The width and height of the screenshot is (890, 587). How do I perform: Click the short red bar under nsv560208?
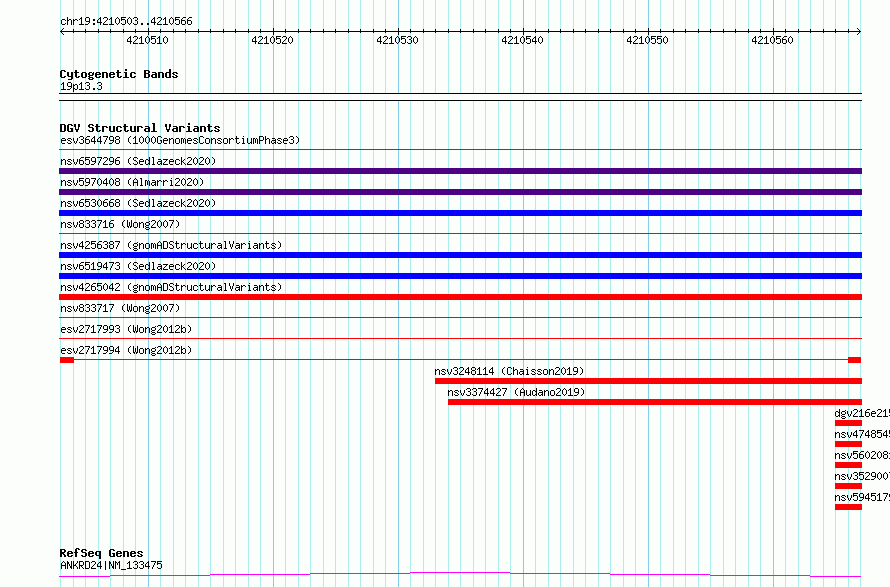click(x=849, y=465)
